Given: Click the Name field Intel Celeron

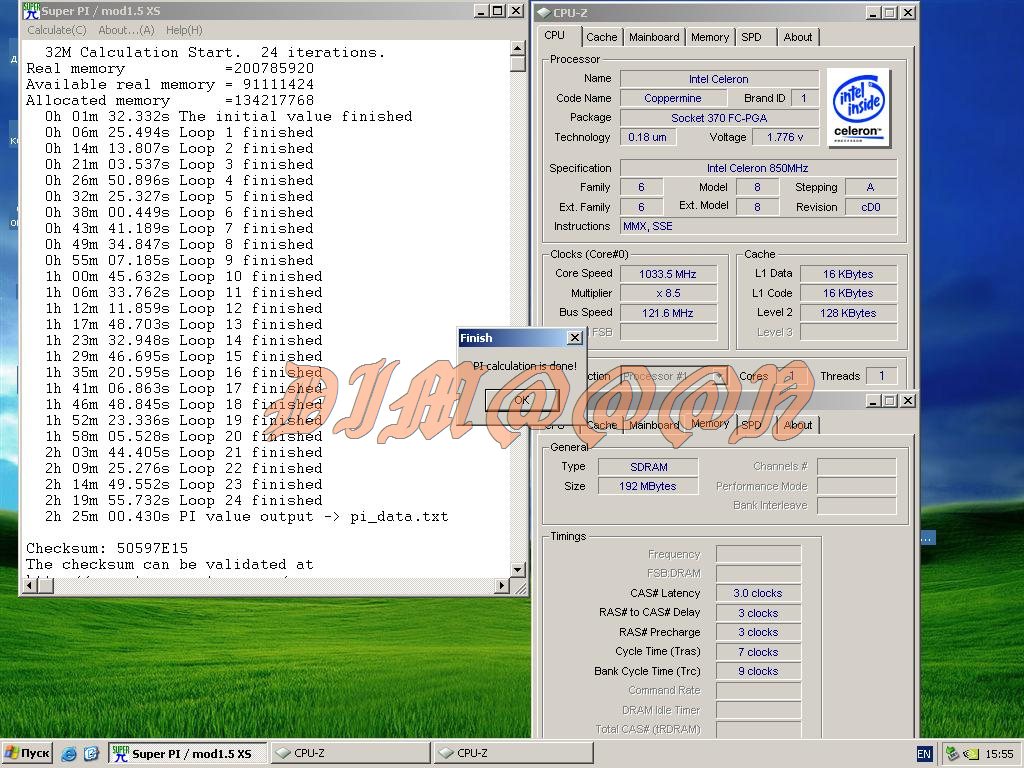Looking at the screenshot, I should tap(719, 79).
